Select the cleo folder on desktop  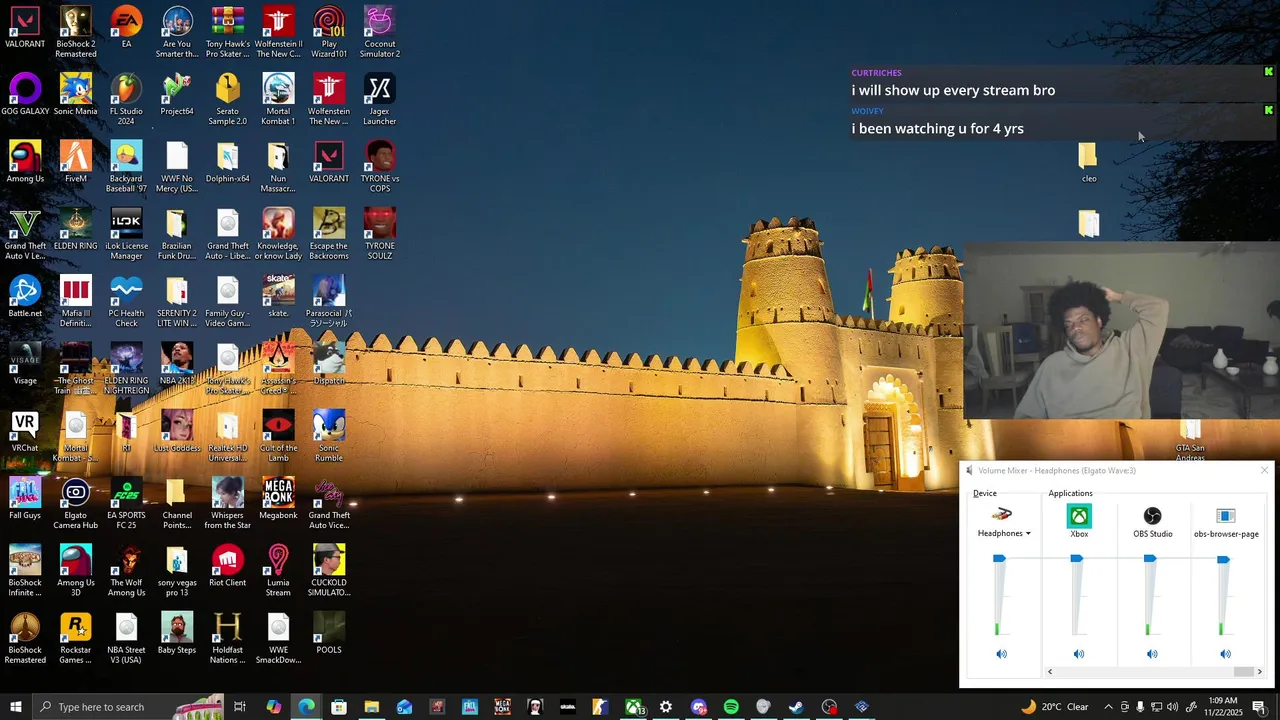(1088, 162)
